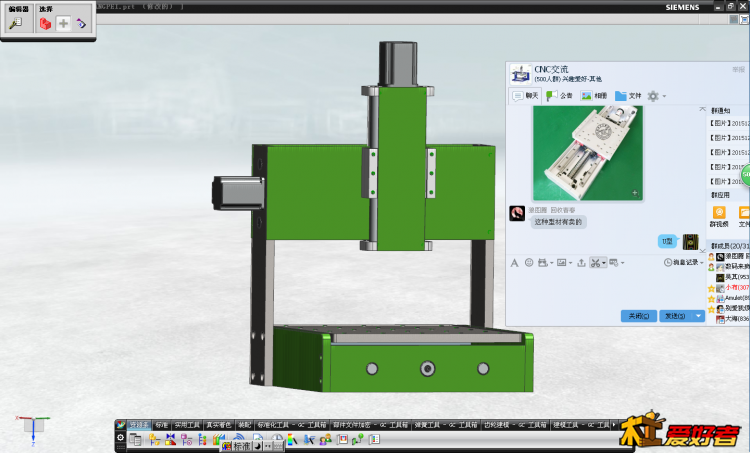Viewport: 750px width, 453px height.
Task: Expand the scissors screenshot tool dropdown
Action: [x=603, y=262]
